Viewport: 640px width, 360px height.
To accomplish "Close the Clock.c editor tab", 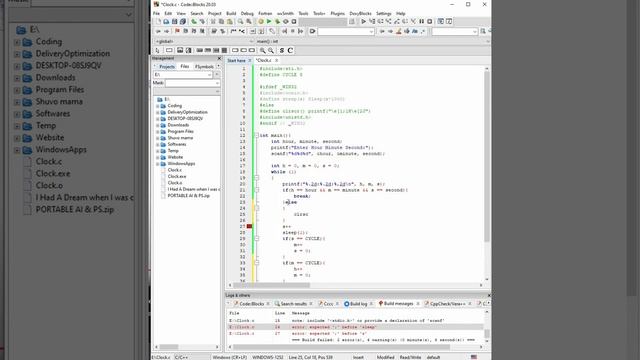I will 276,60.
